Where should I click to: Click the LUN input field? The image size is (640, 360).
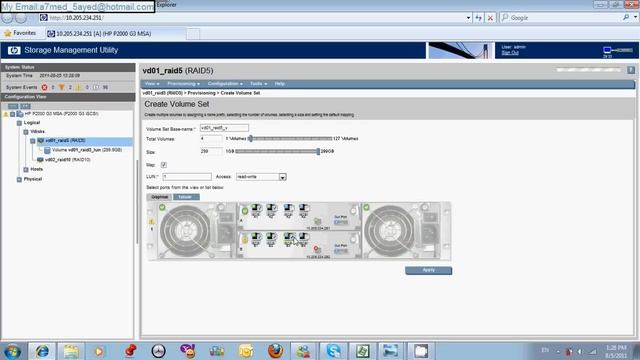coord(187,177)
